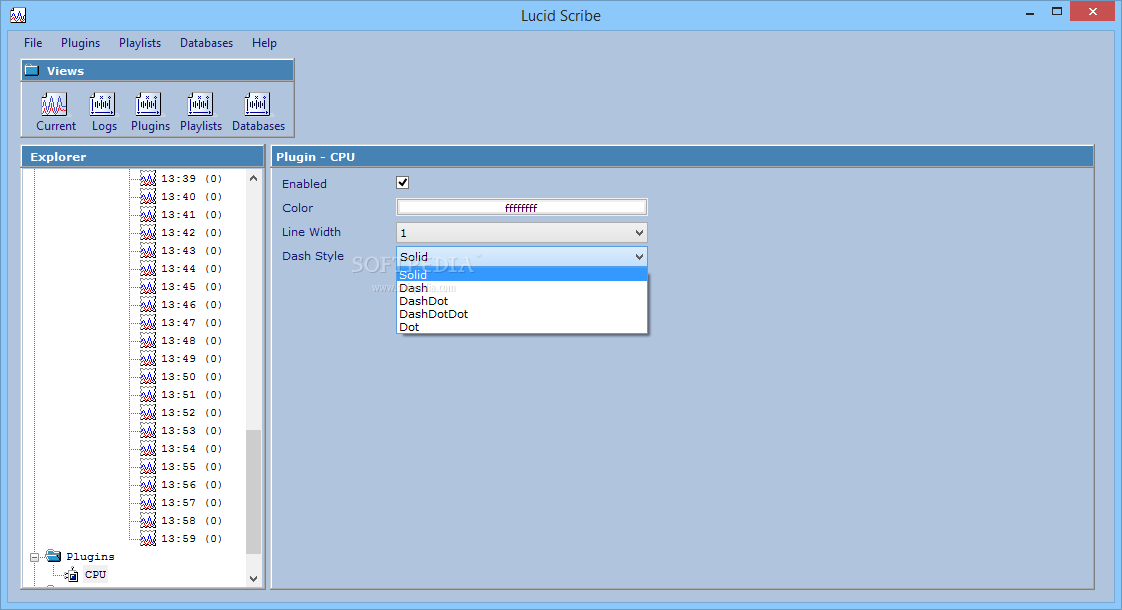This screenshot has height=610, width=1122.
Task: Open the Playlists view icon
Action: tap(200, 105)
